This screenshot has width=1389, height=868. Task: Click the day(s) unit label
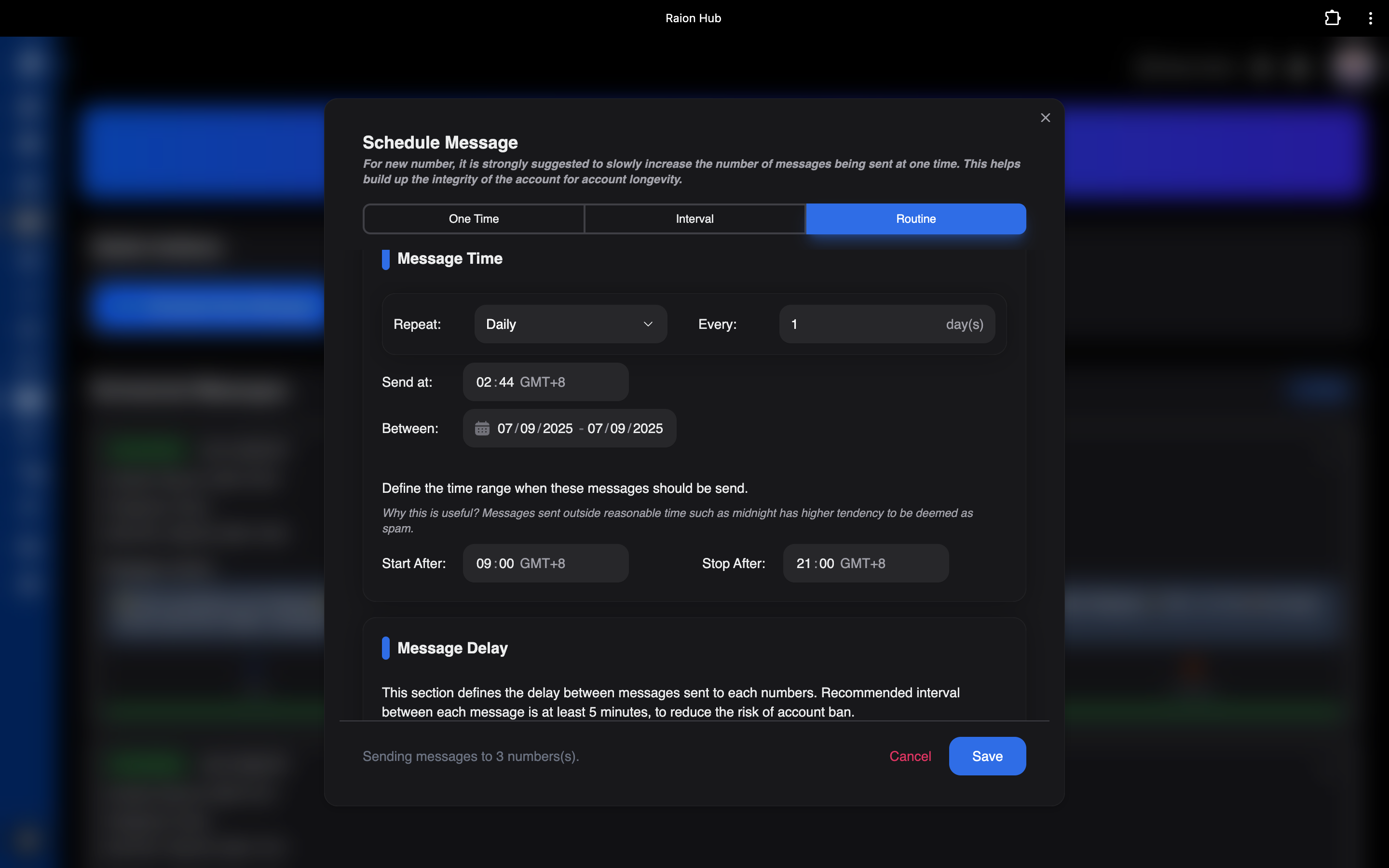[x=964, y=325]
